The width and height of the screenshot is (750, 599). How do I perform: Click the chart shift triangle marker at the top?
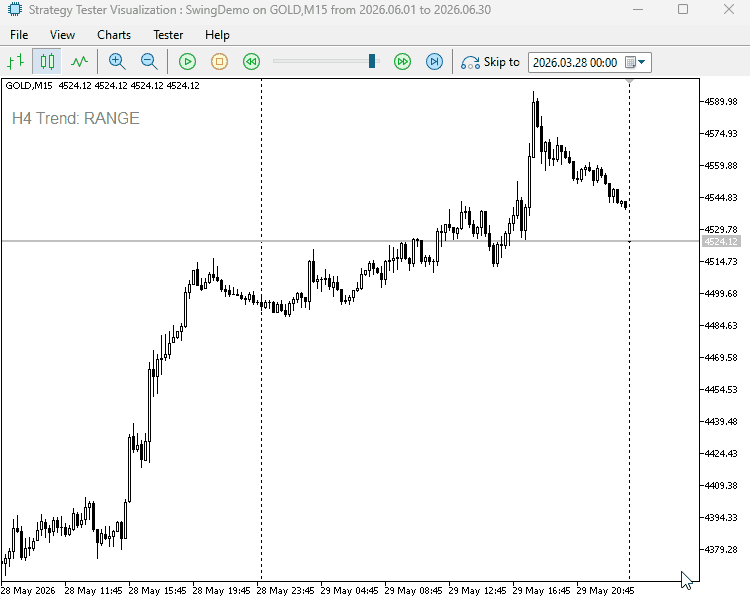tap(629, 82)
